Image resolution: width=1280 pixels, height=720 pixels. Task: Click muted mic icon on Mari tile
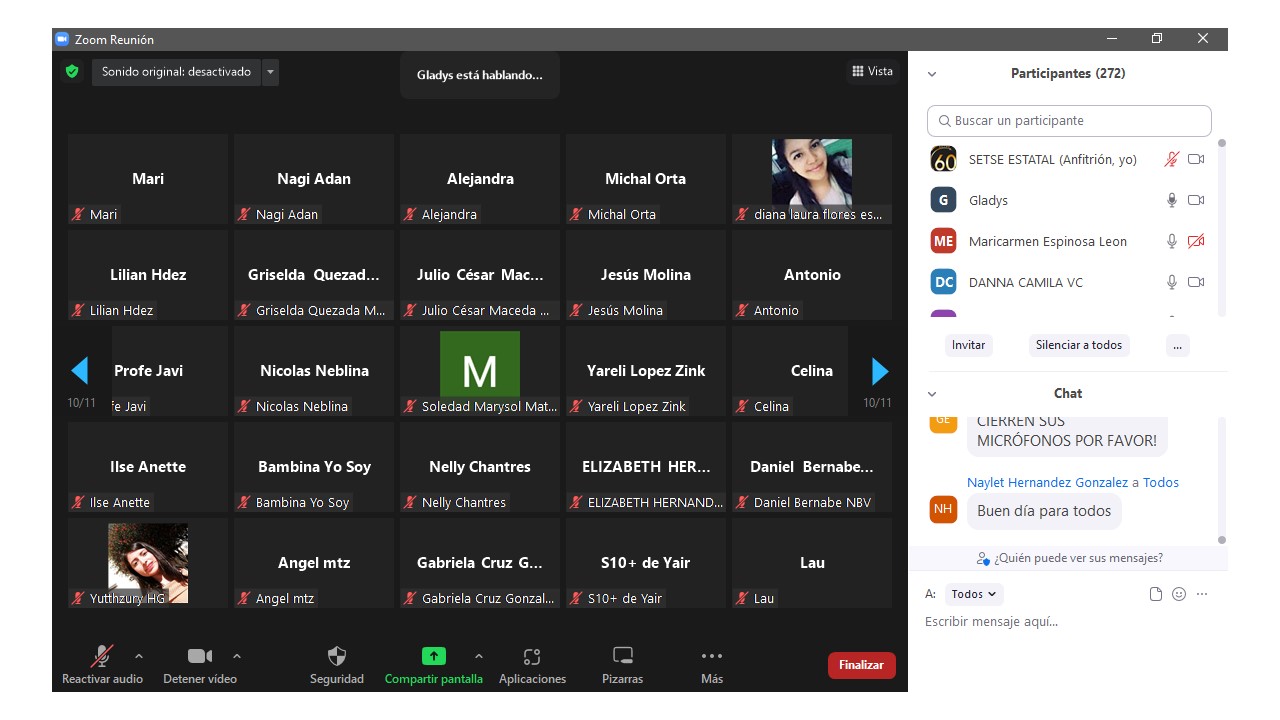[78, 214]
